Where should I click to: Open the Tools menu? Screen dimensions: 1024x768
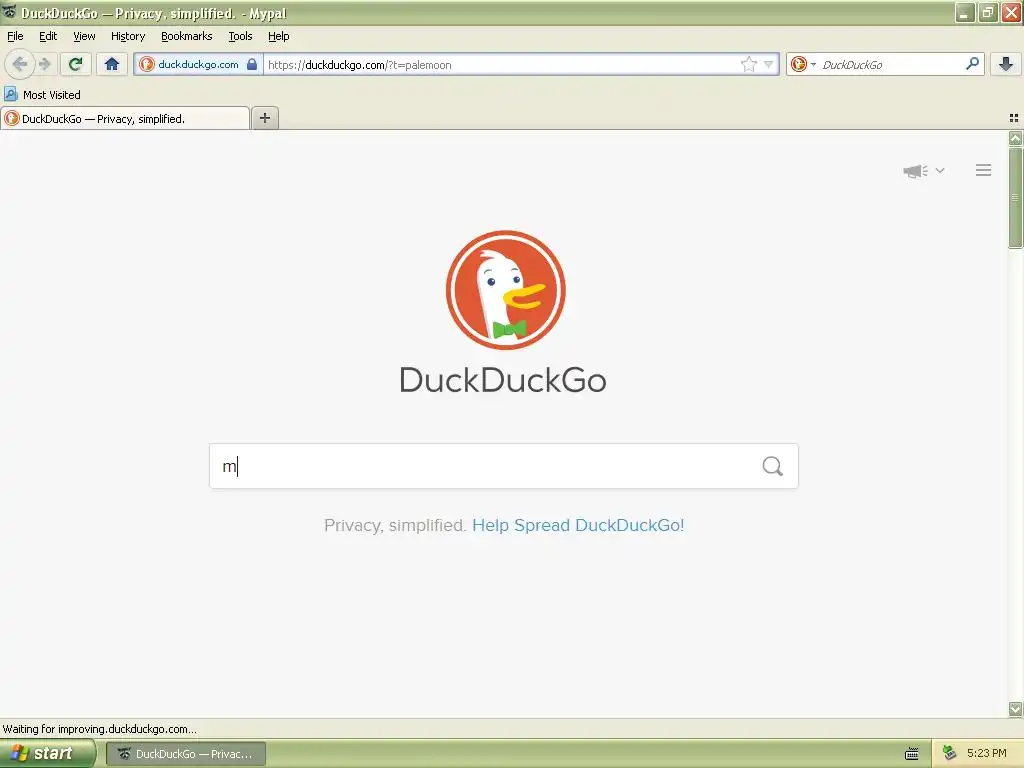point(240,36)
